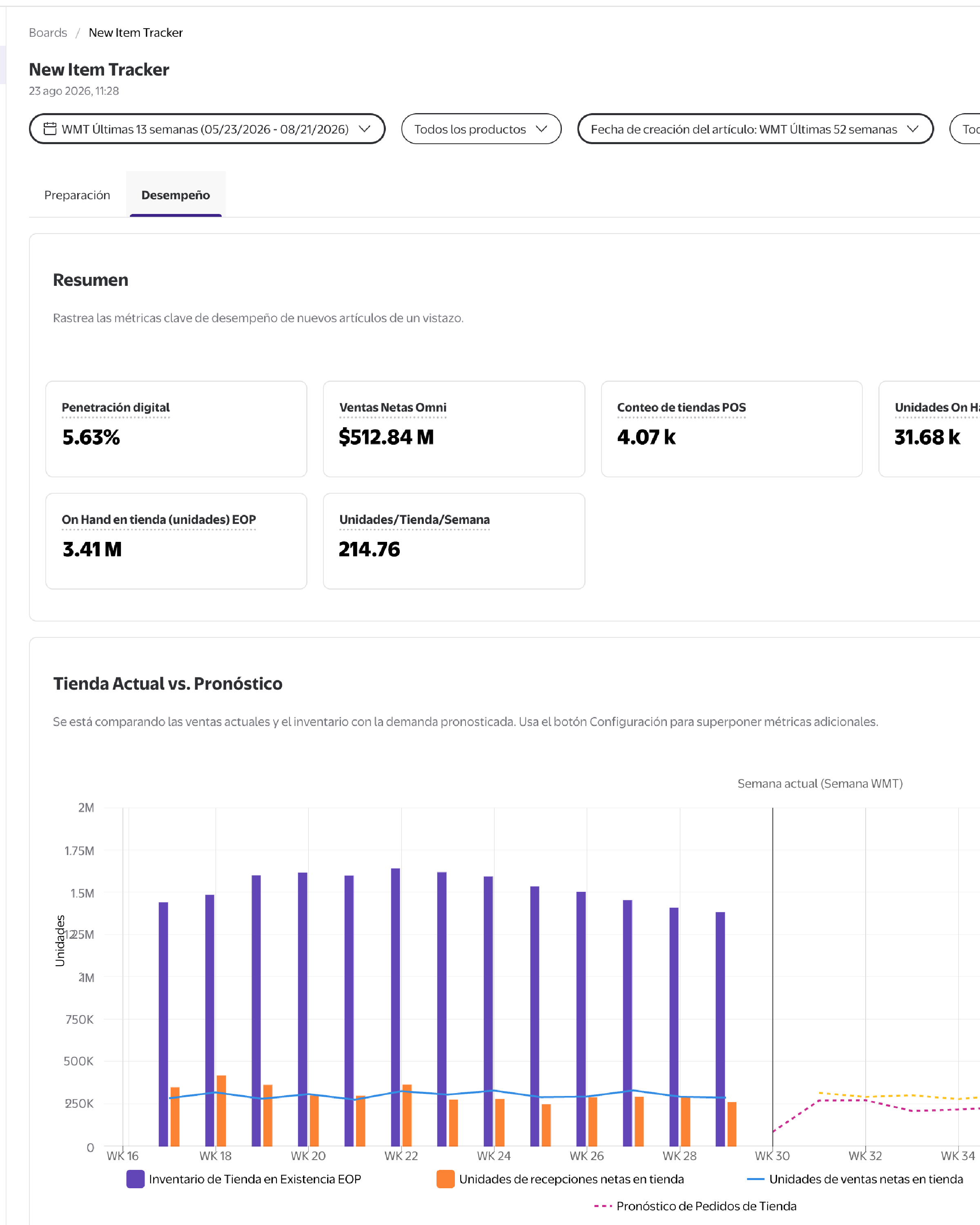
Task: Click the calendar icon in date filter
Action: coord(50,129)
